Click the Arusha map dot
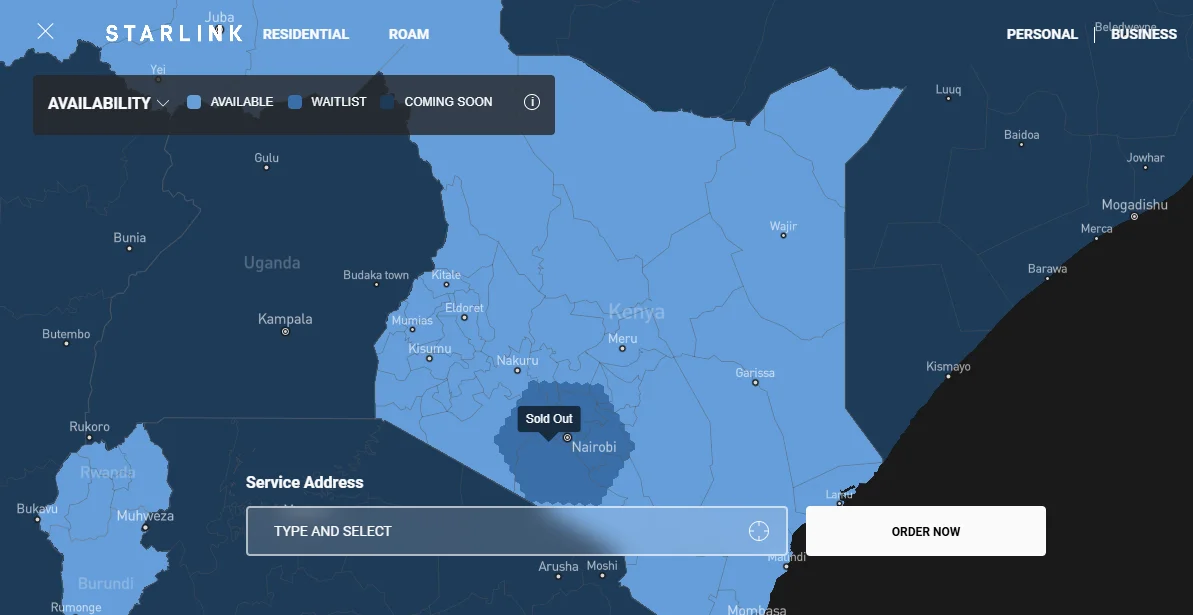 coord(558,576)
